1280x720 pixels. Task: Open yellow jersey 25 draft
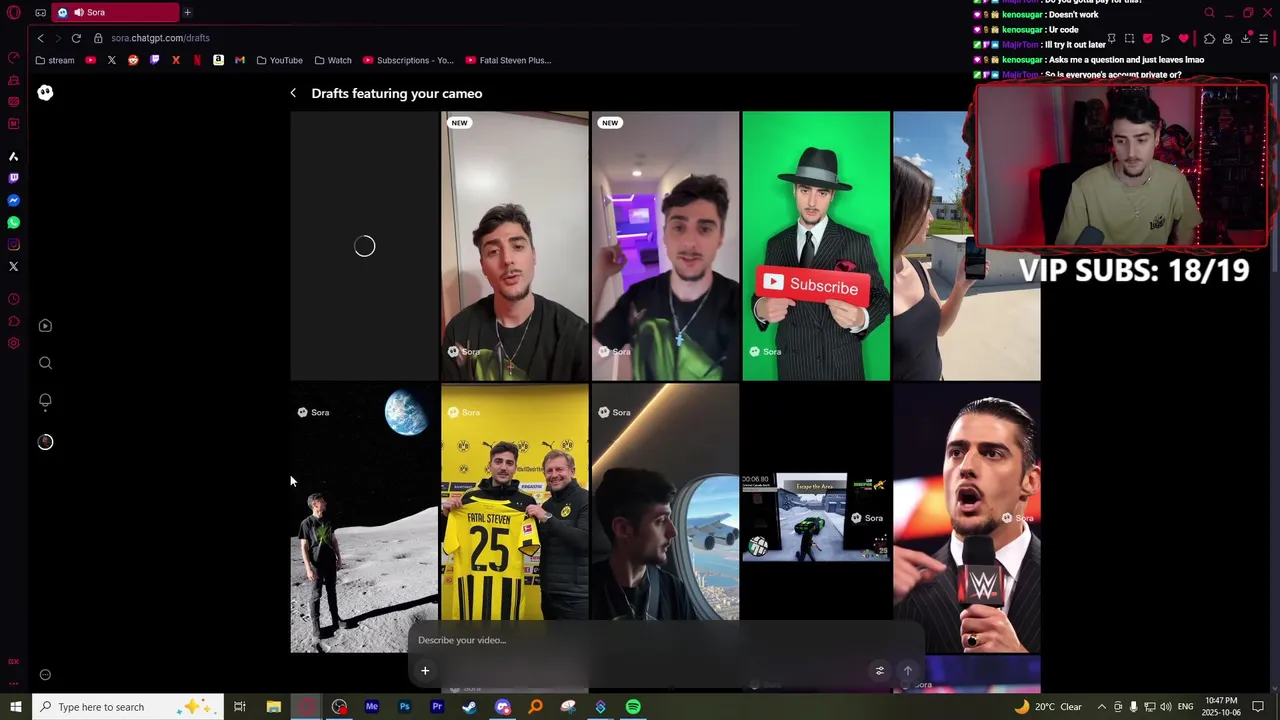515,503
